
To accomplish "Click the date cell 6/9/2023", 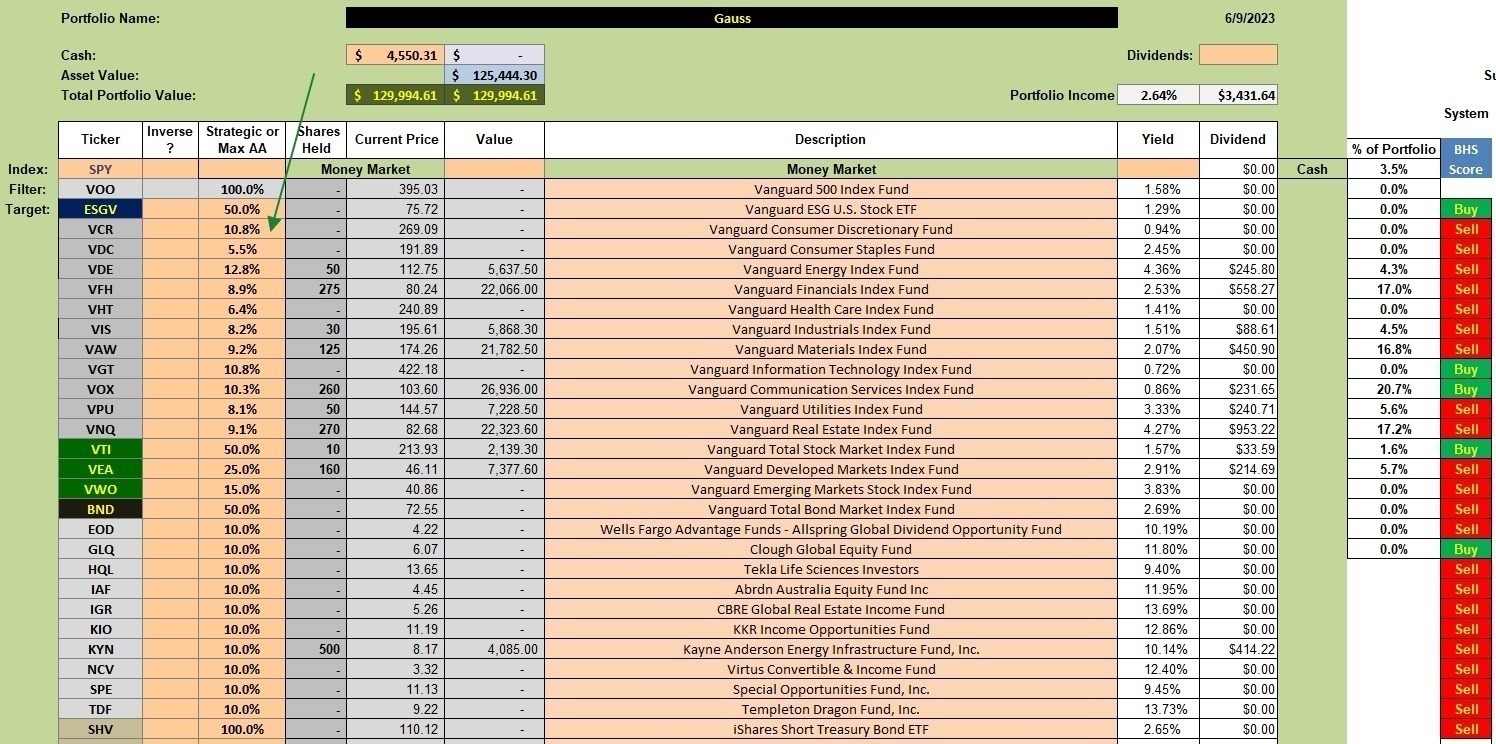I will pyautogui.click(x=1238, y=18).
